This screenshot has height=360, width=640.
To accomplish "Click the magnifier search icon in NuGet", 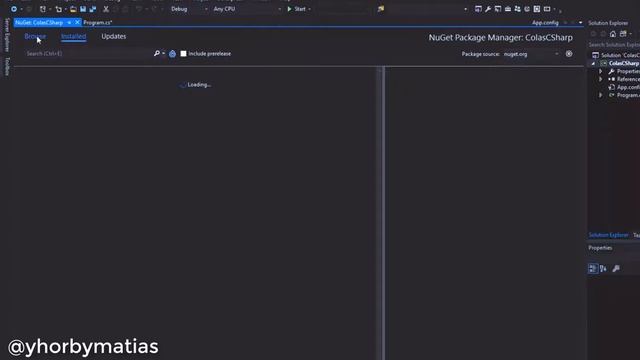I will (x=157, y=53).
